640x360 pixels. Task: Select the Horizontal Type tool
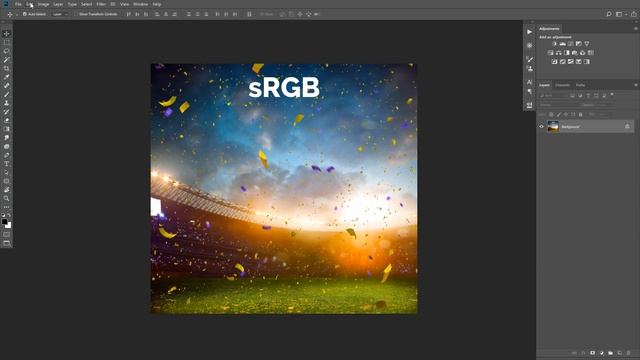click(7, 164)
